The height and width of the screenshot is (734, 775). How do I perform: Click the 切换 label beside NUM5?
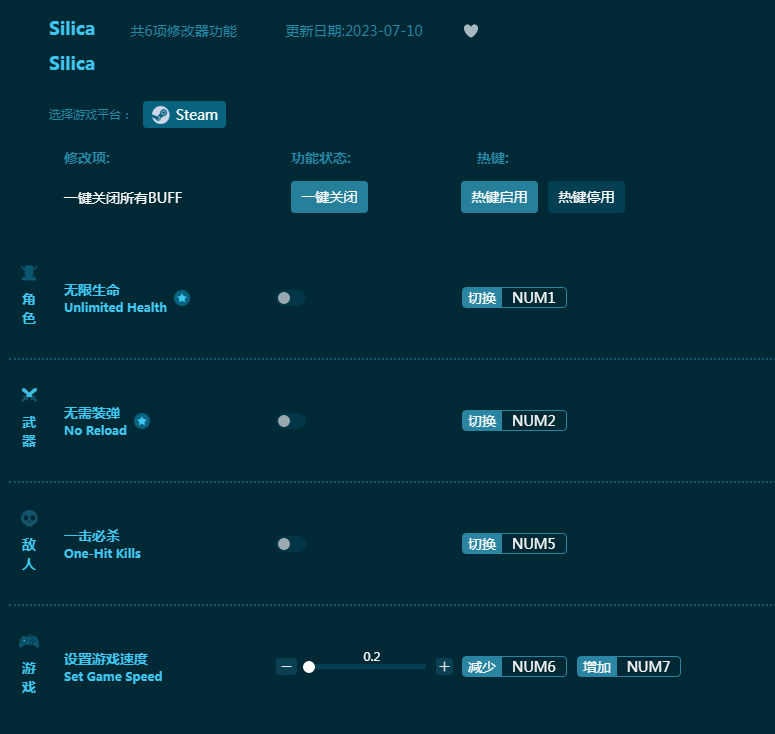pyautogui.click(x=482, y=544)
